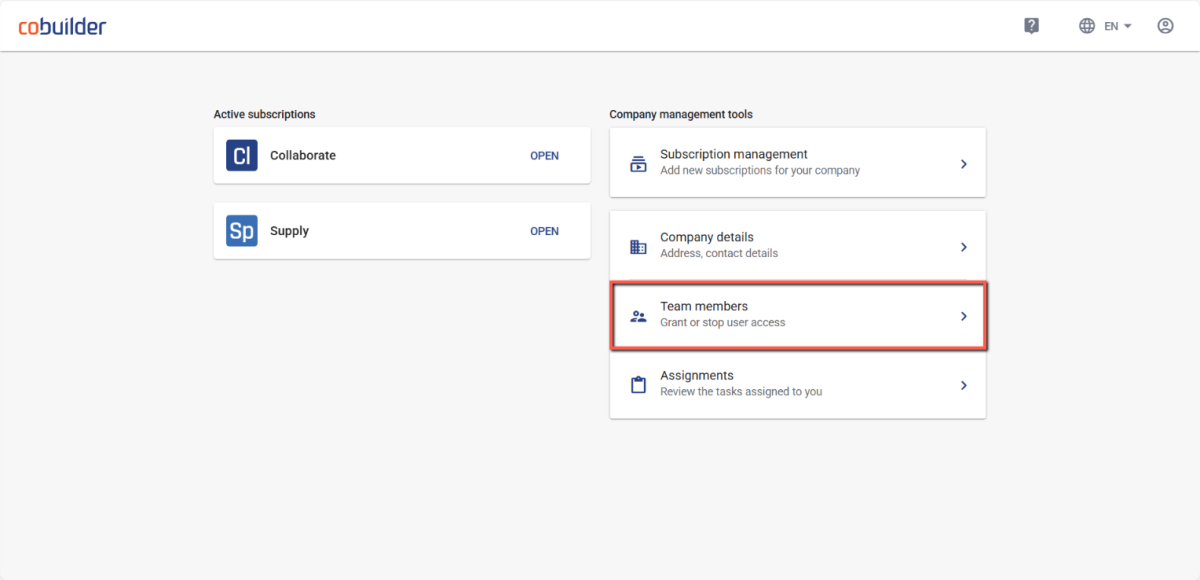Screen dimensions: 1200x580
Task: Open the Collaborate subscription
Action: click(x=544, y=156)
